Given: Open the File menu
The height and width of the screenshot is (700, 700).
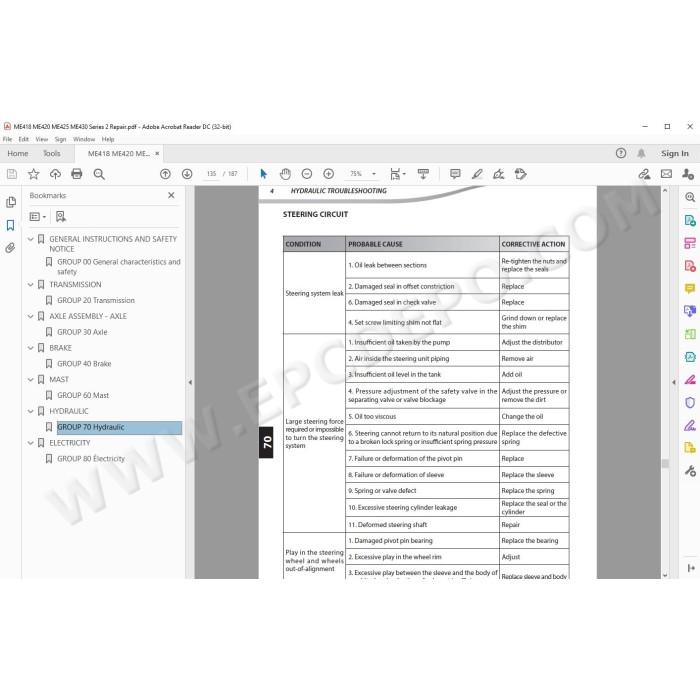Looking at the screenshot, I should [x=8, y=139].
